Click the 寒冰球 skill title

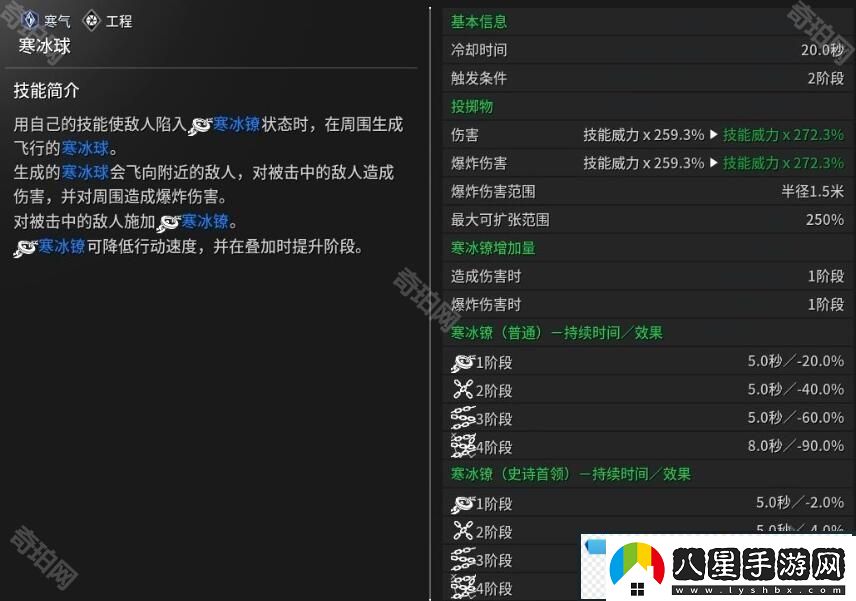(x=45, y=46)
